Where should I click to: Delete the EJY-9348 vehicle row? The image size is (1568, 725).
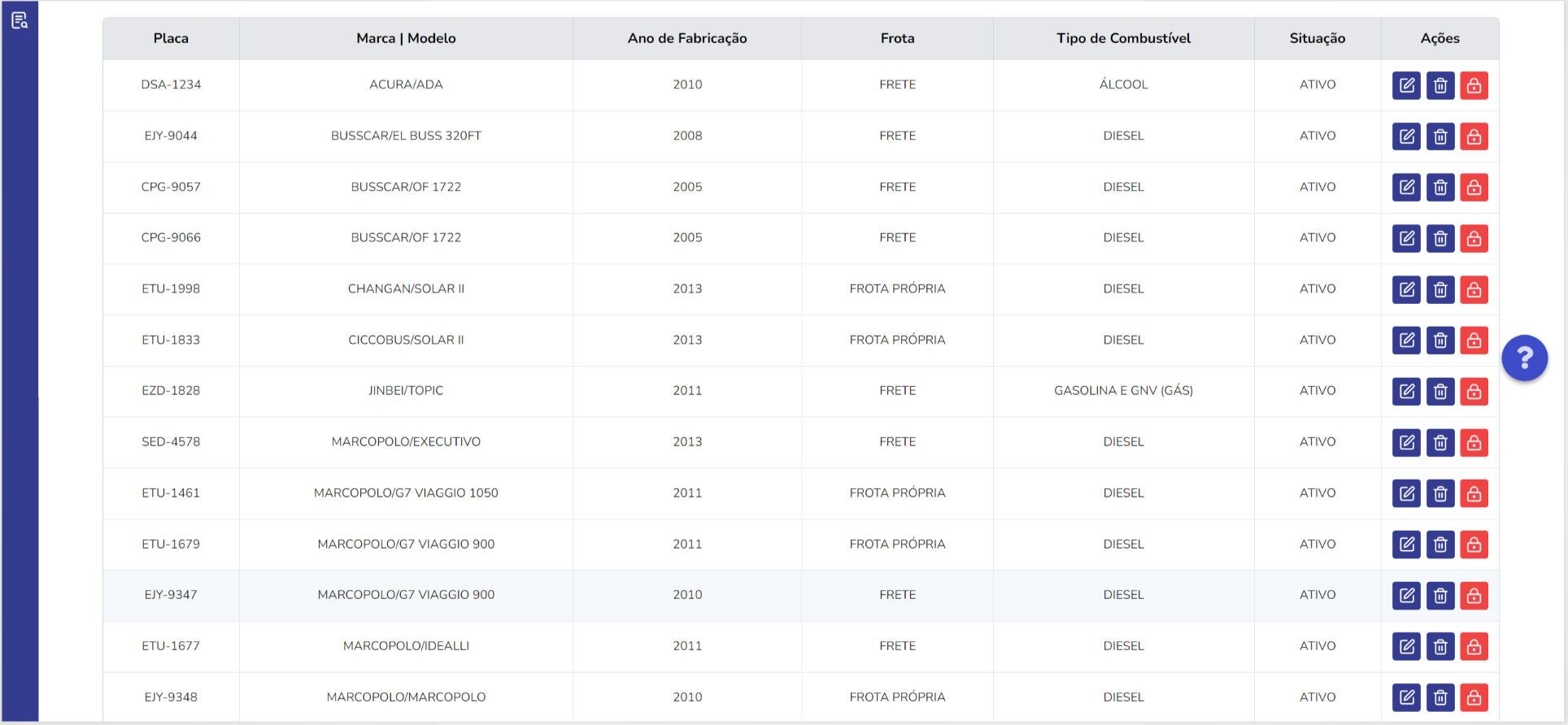pos(1440,697)
